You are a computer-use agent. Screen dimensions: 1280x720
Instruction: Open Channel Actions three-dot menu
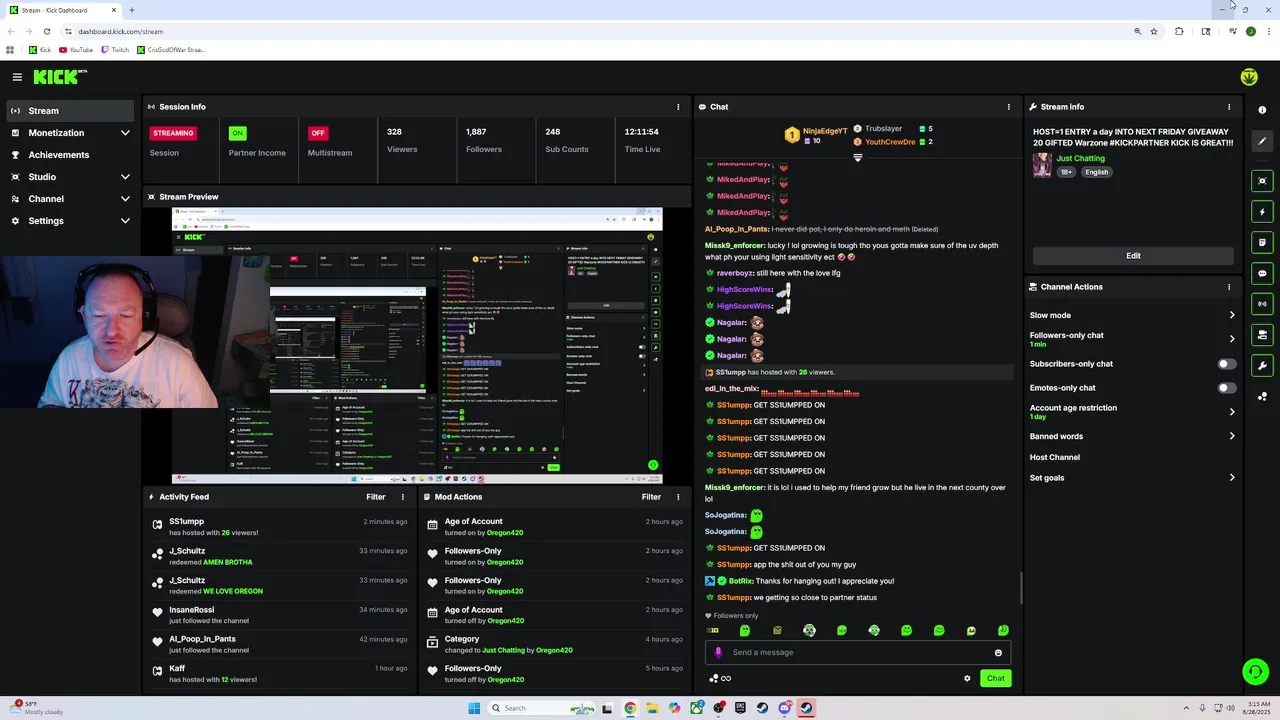point(1229,287)
